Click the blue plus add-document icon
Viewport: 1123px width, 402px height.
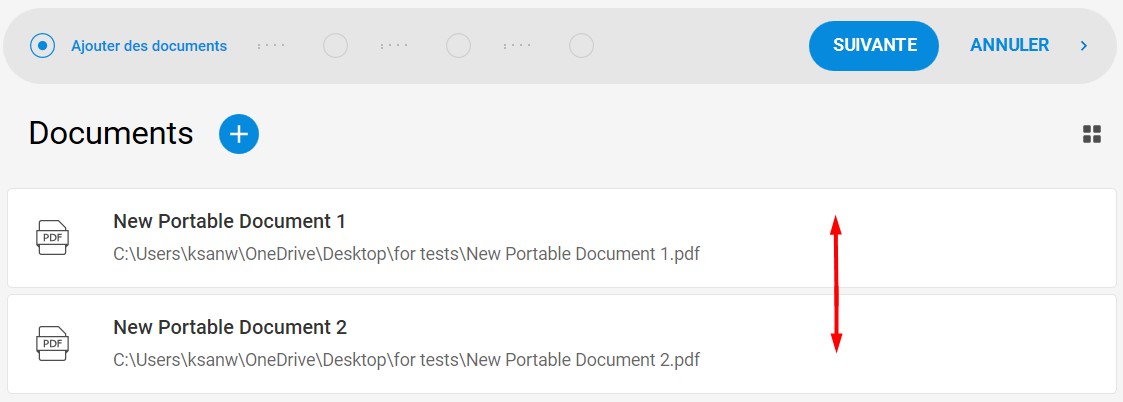pos(238,134)
